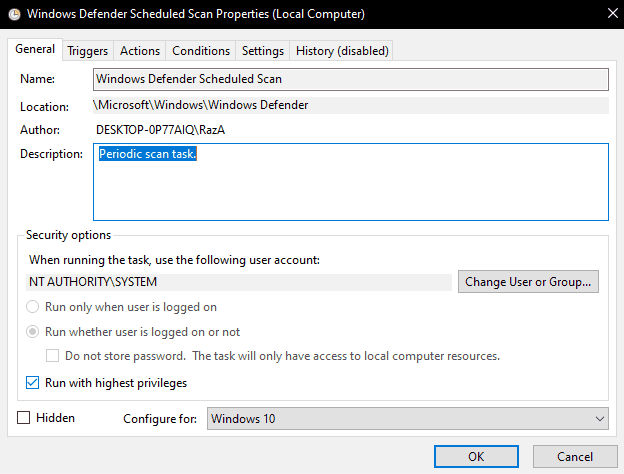Click inside the Description text box
The width and height of the screenshot is (624, 474).
click(351, 182)
